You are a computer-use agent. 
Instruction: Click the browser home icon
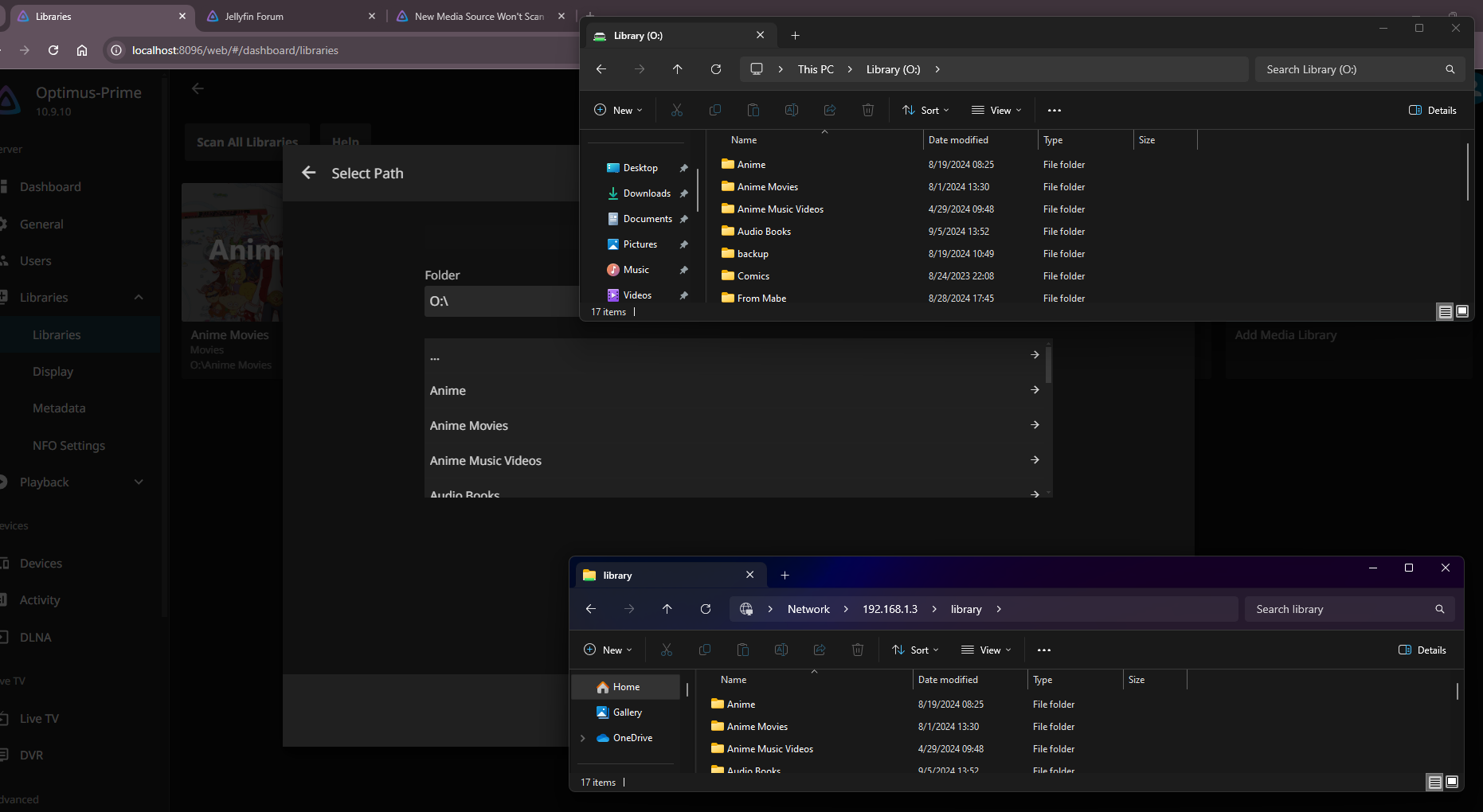click(x=82, y=50)
